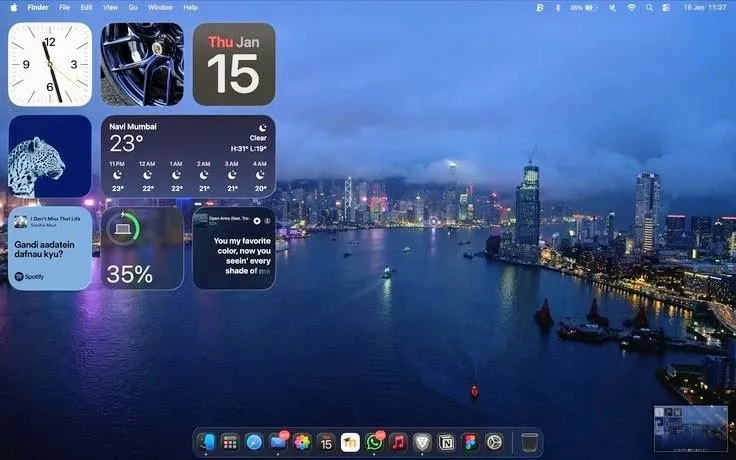Viewport: 736px width, 460px height.
Task: Open the Photos app in the Dock
Action: pos(302,442)
